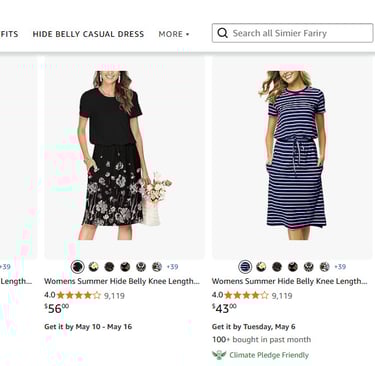Click the star rating on striped dress
Viewport: 375px width, 366px height.
coord(246,295)
